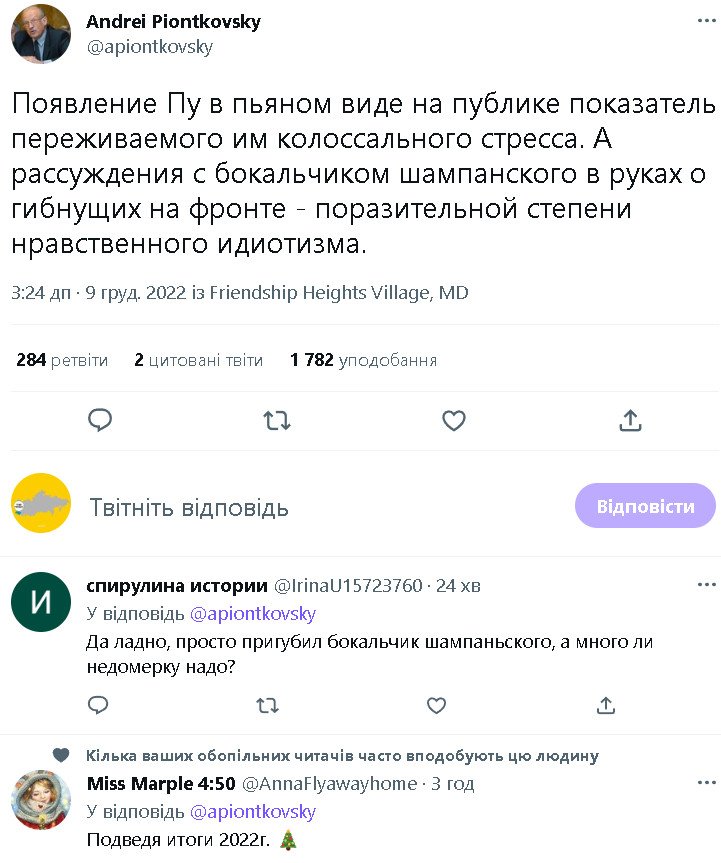
Task: Open more options on Miss Marple reply
Action: coord(706,783)
